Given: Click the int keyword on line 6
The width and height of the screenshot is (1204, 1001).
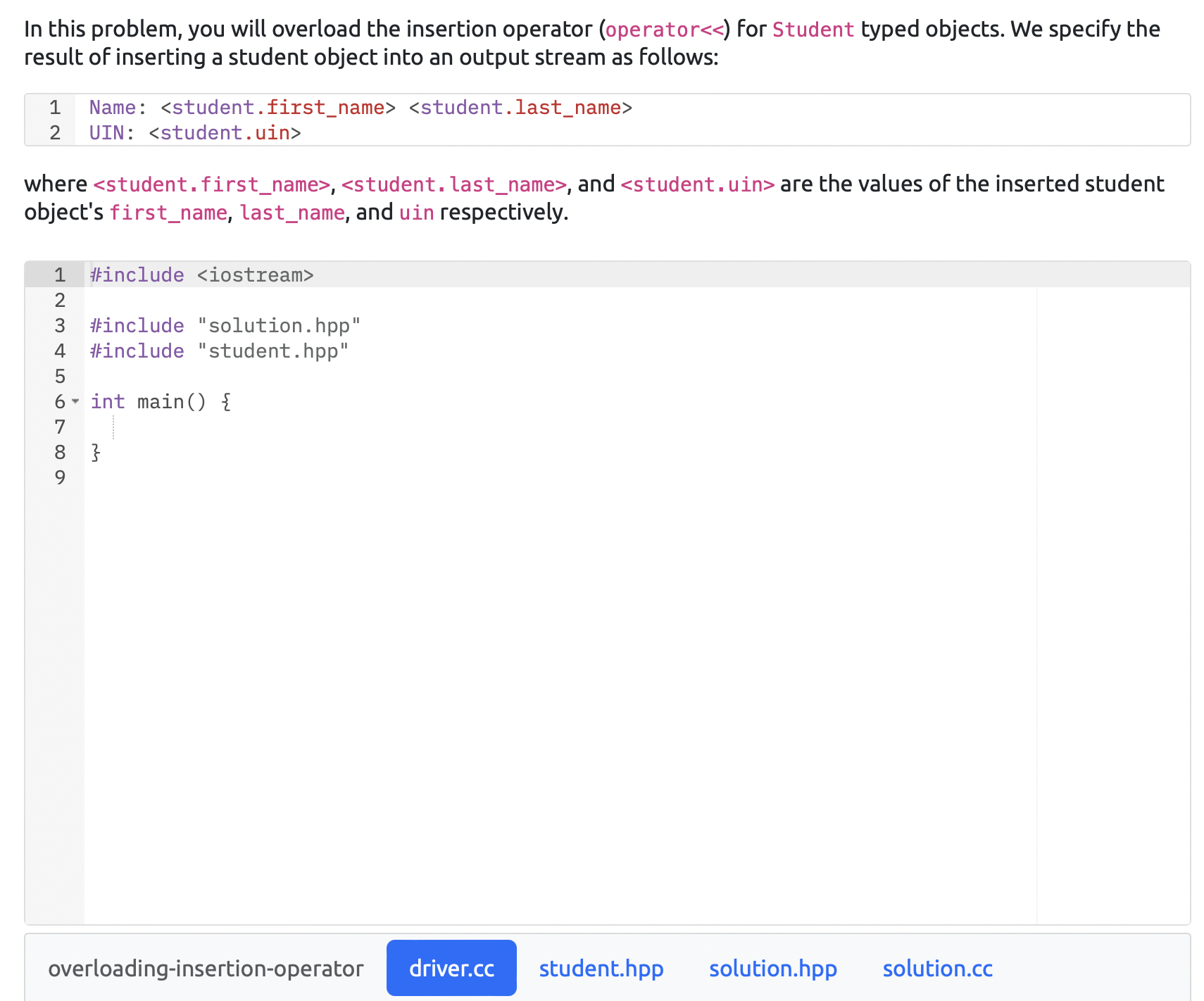Looking at the screenshot, I should 107,402.
